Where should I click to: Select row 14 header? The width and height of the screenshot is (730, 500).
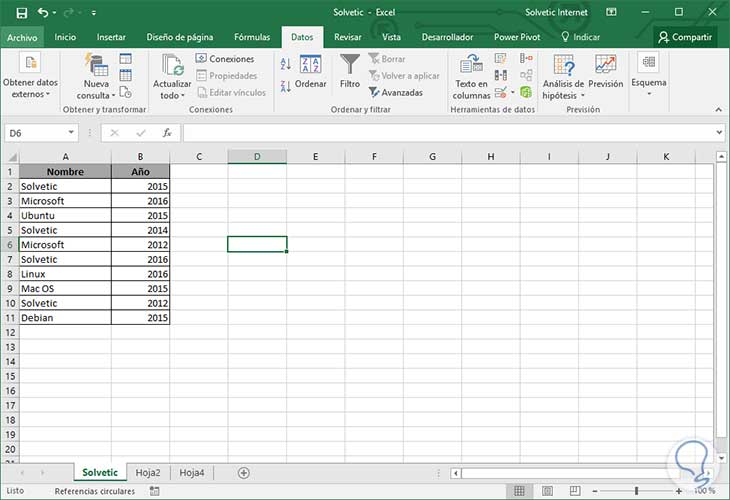pyautogui.click(x=10, y=362)
